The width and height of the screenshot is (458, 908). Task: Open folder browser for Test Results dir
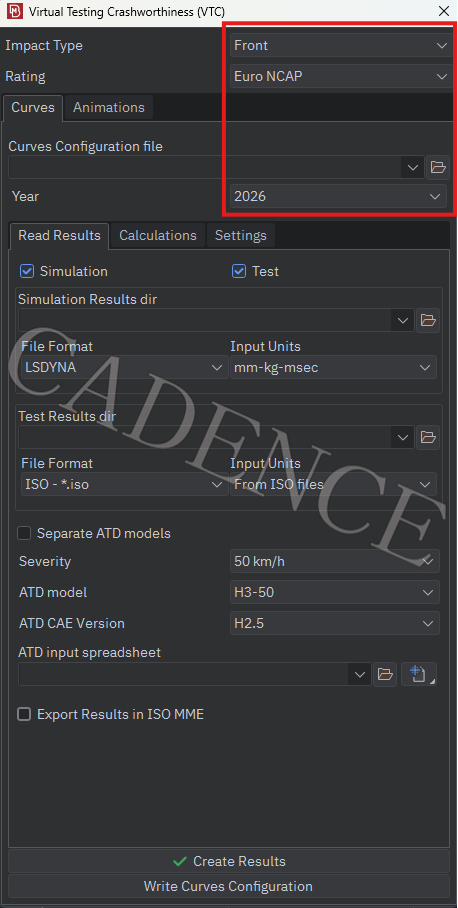click(x=428, y=437)
